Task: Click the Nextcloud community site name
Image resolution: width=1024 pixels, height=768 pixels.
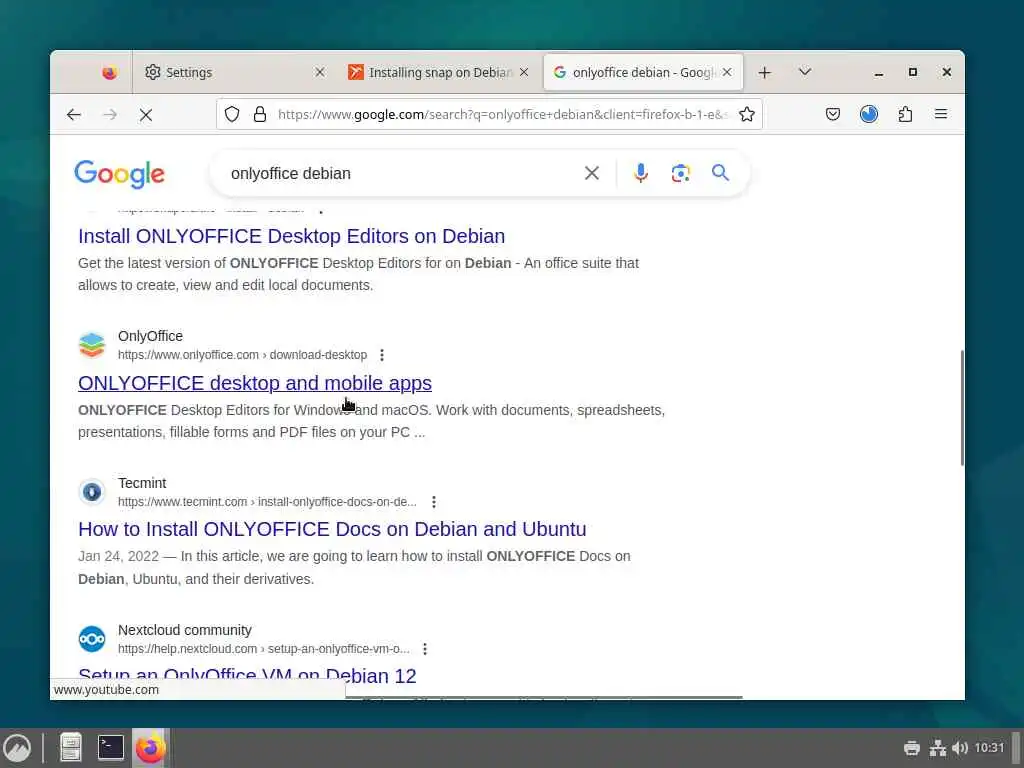Action: pyautogui.click(x=185, y=630)
